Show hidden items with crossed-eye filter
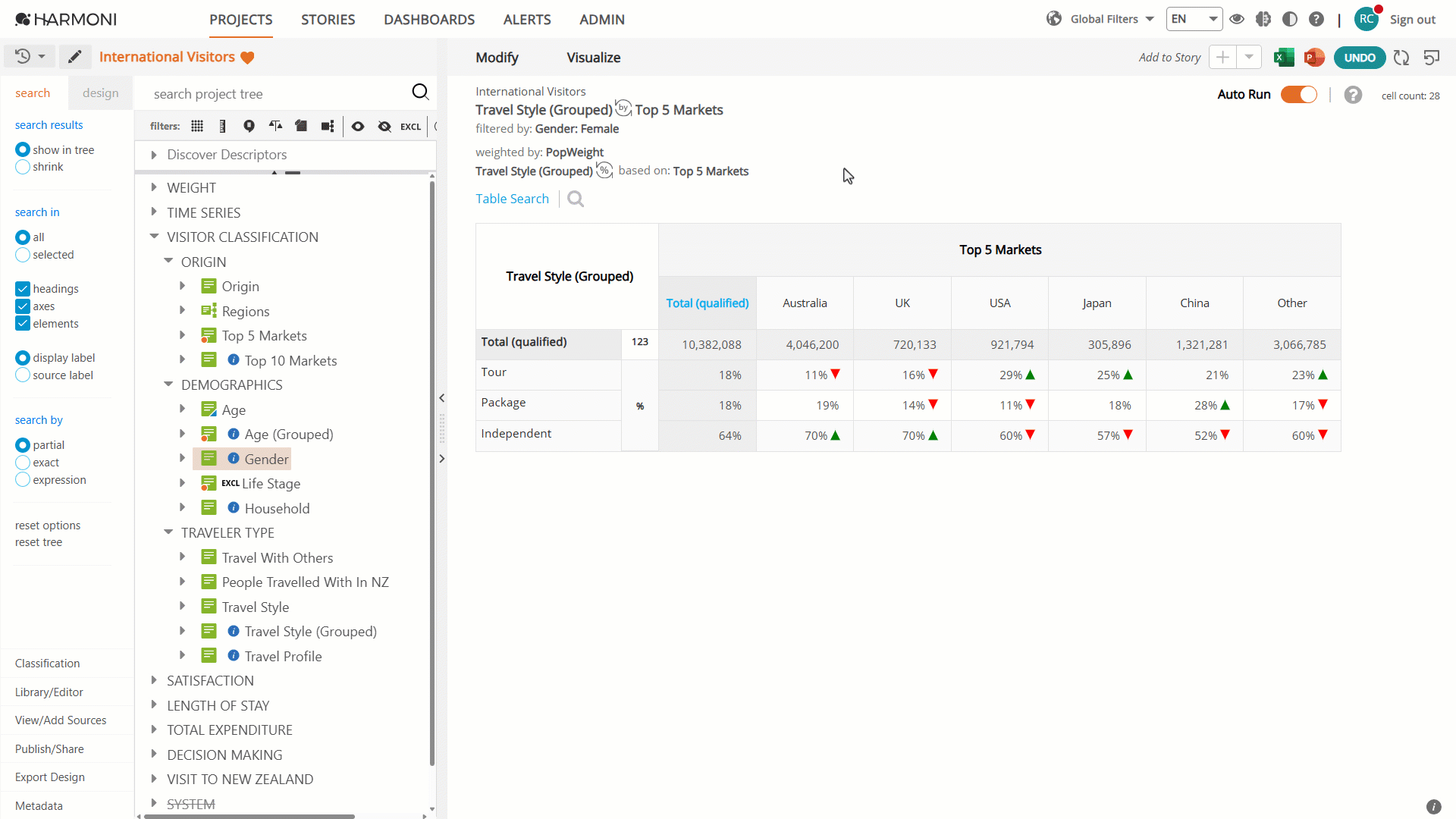1456x819 pixels. 384,126
